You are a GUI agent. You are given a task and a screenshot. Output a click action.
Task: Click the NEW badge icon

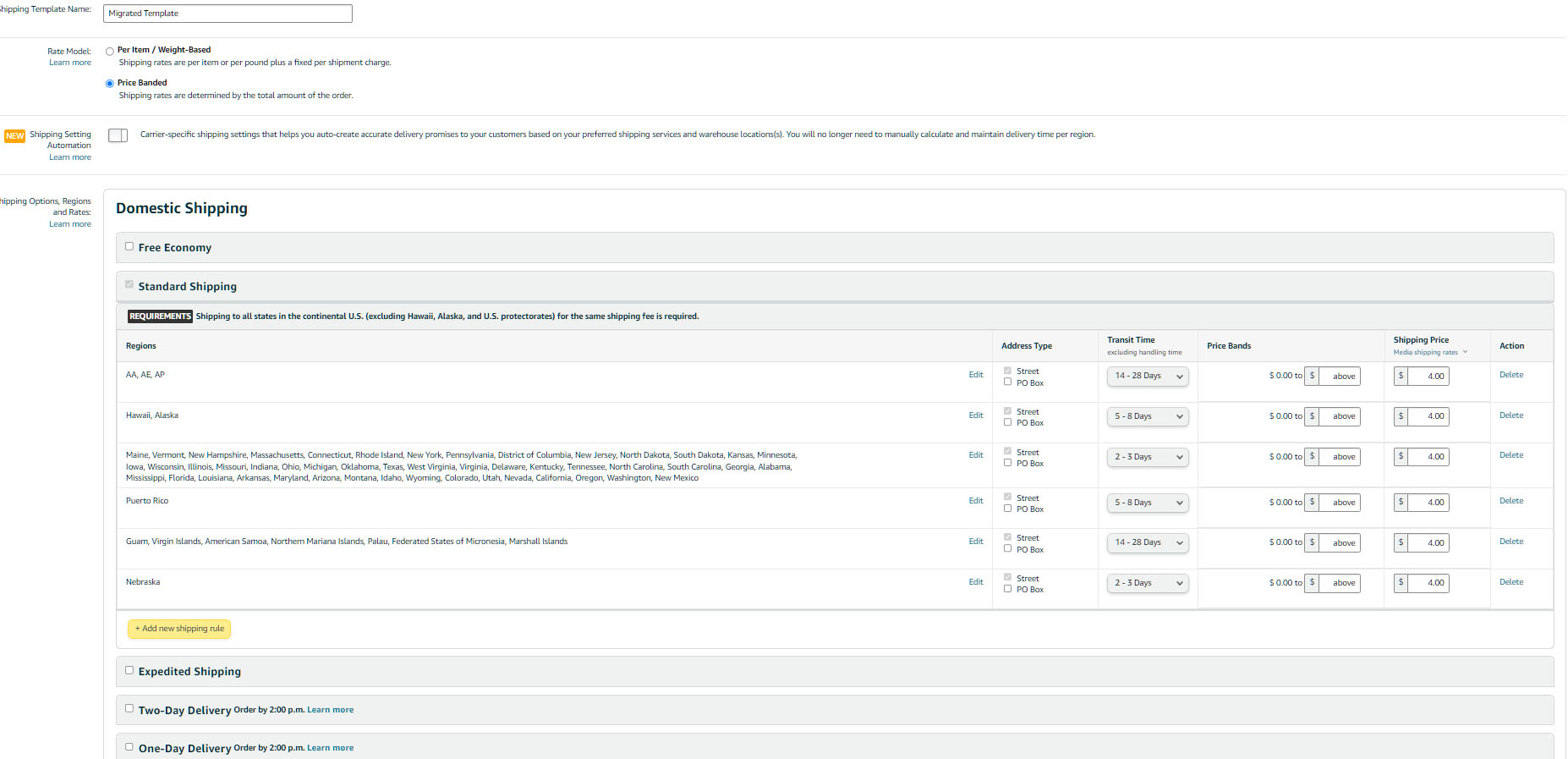[x=14, y=136]
